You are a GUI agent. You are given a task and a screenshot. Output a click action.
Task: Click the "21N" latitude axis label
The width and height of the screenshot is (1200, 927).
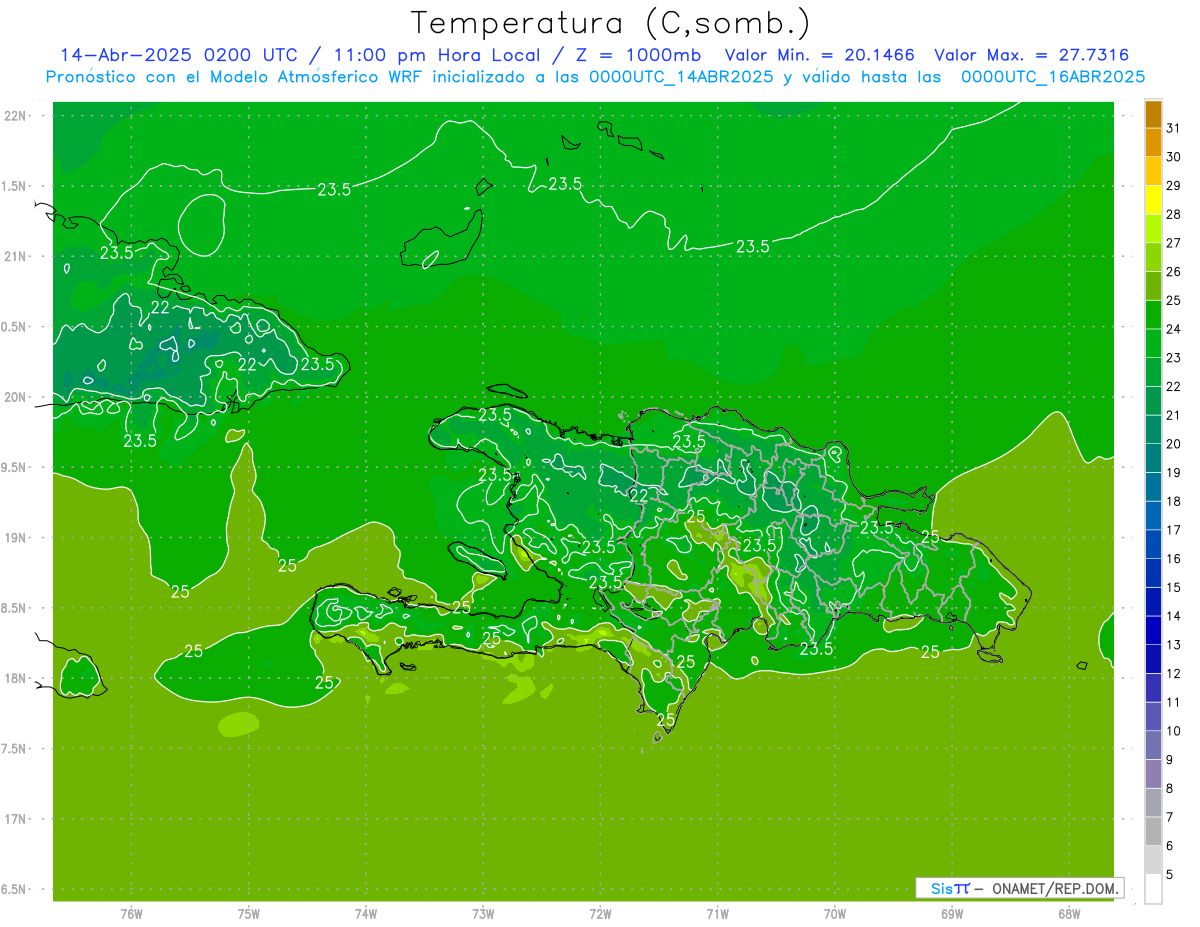click(16, 256)
